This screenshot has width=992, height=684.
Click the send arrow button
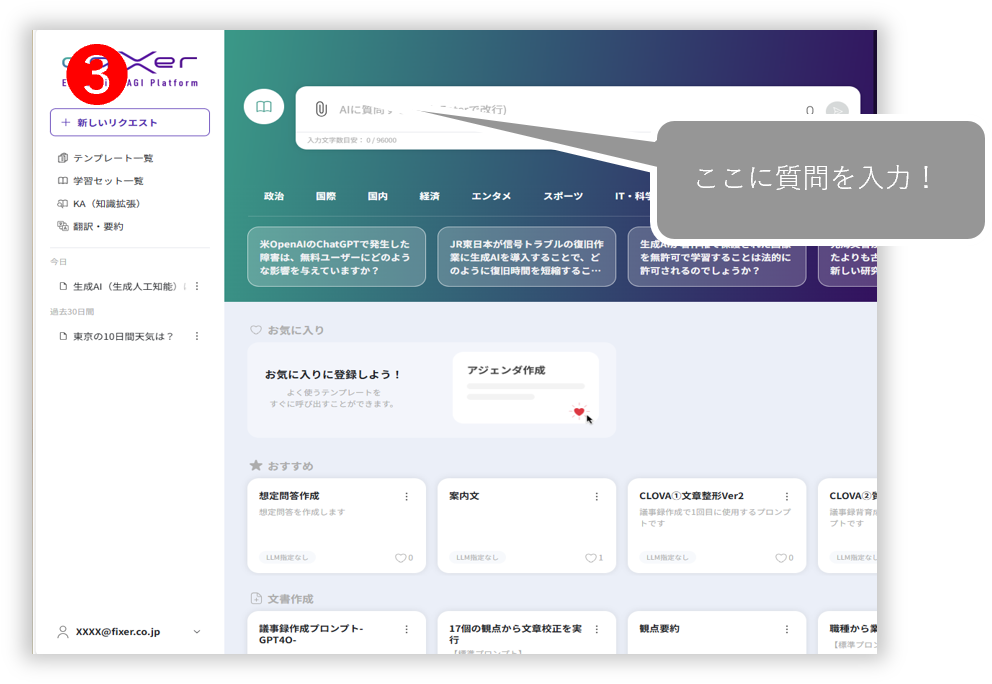tap(838, 110)
